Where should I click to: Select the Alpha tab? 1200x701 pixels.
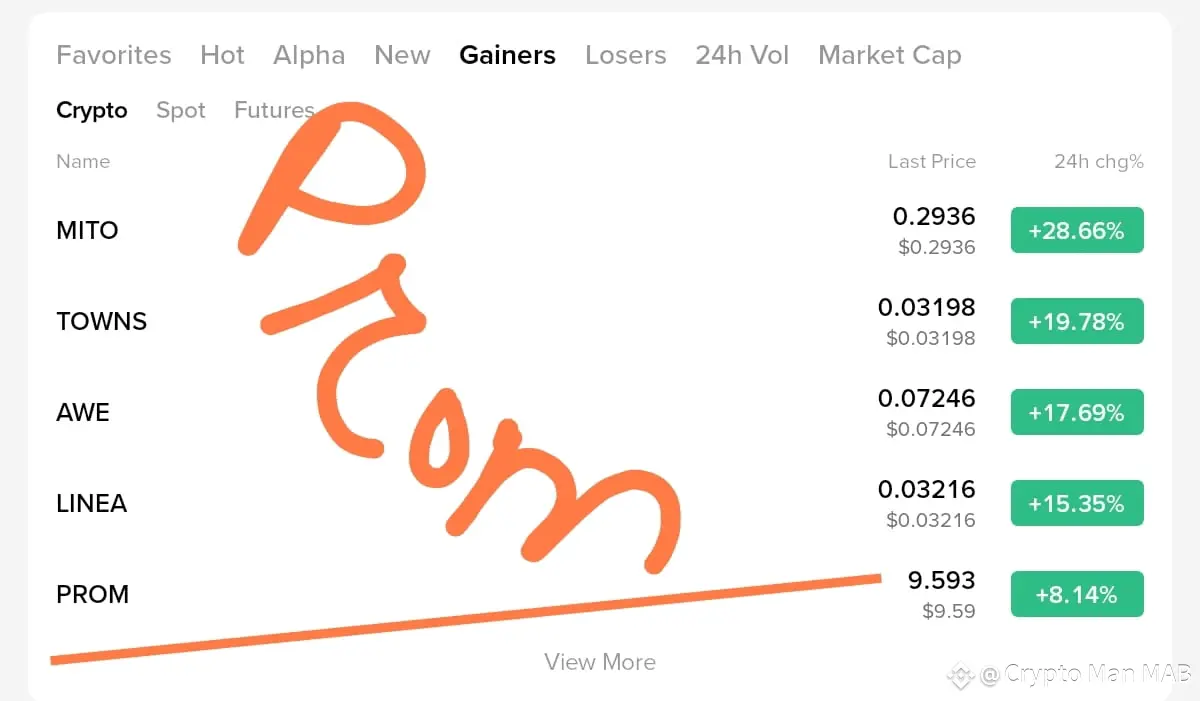pos(309,55)
